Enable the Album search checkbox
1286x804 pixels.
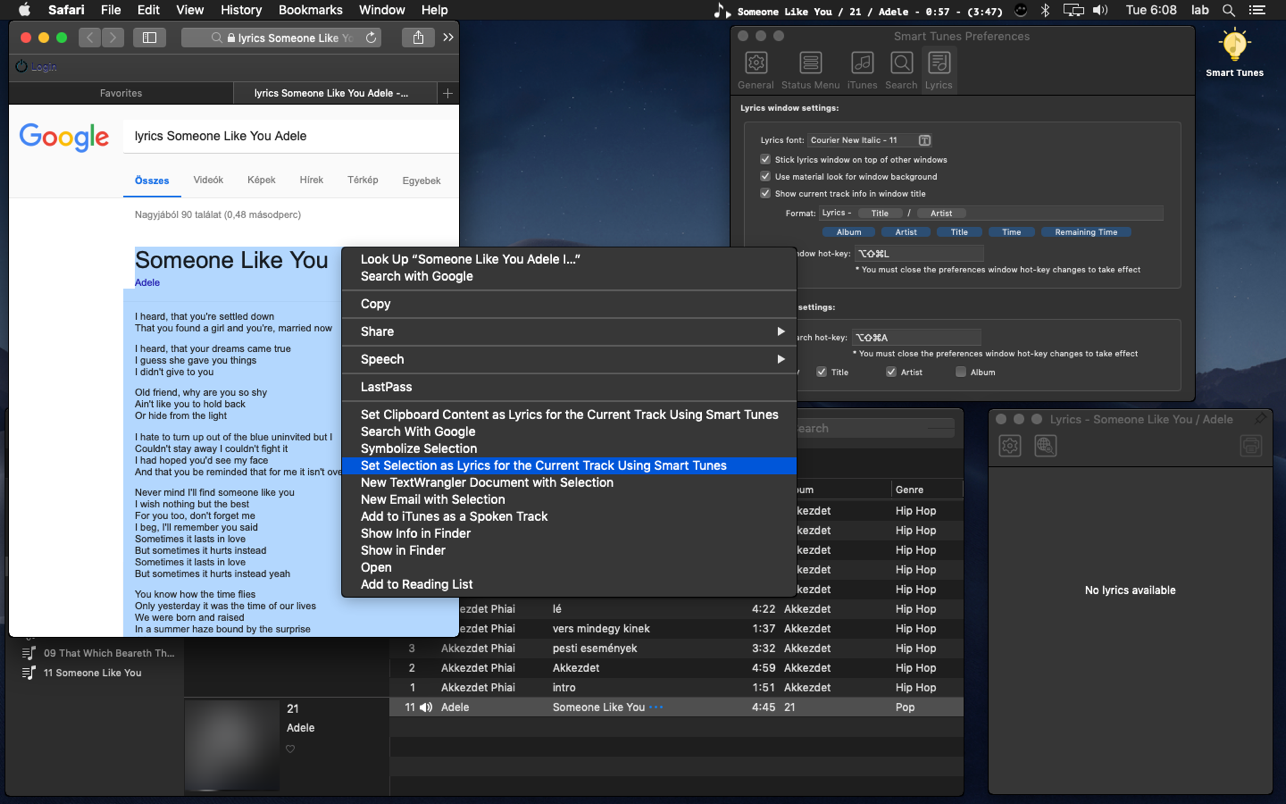point(961,372)
